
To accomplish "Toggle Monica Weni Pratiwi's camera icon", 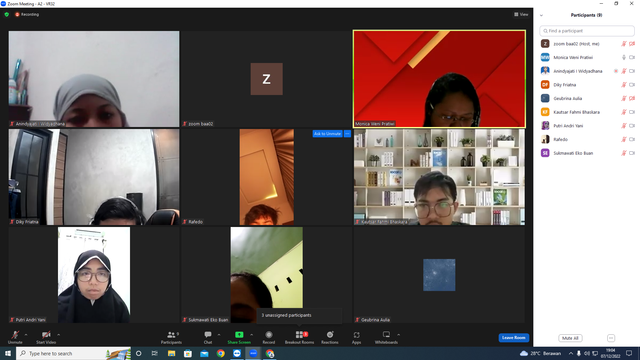I will pyautogui.click(x=632, y=58).
